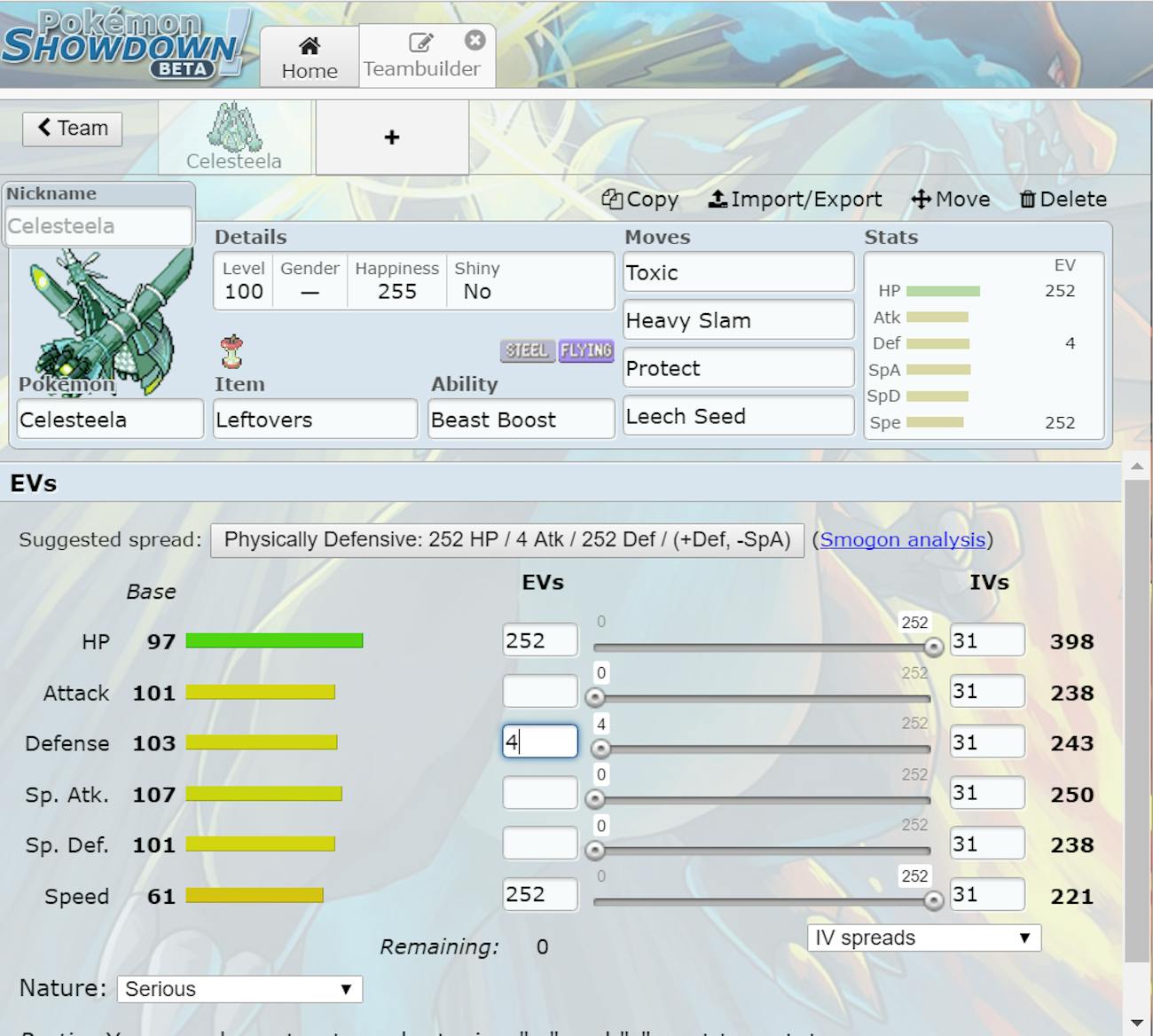Click the Speed EV slider handle
The width and height of the screenshot is (1153, 1036).
pyautogui.click(x=933, y=901)
